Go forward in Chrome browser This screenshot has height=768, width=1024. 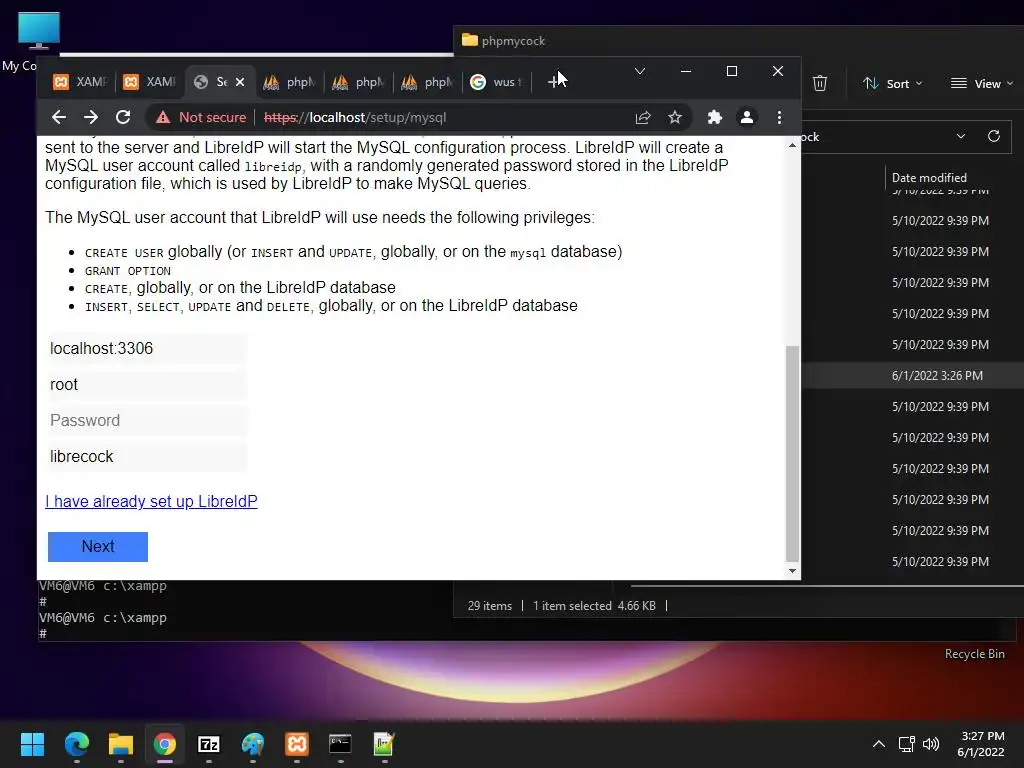[91, 118]
